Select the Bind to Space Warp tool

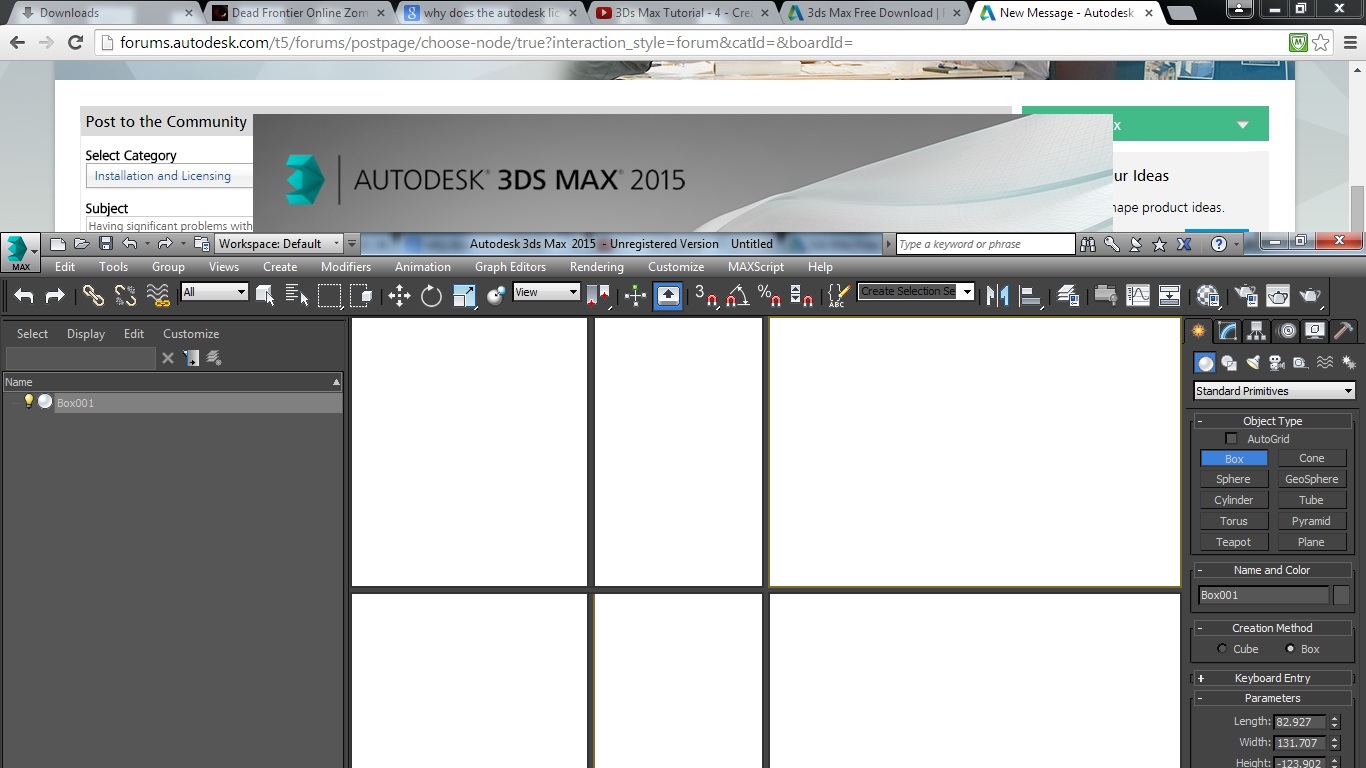coord(158,295)
